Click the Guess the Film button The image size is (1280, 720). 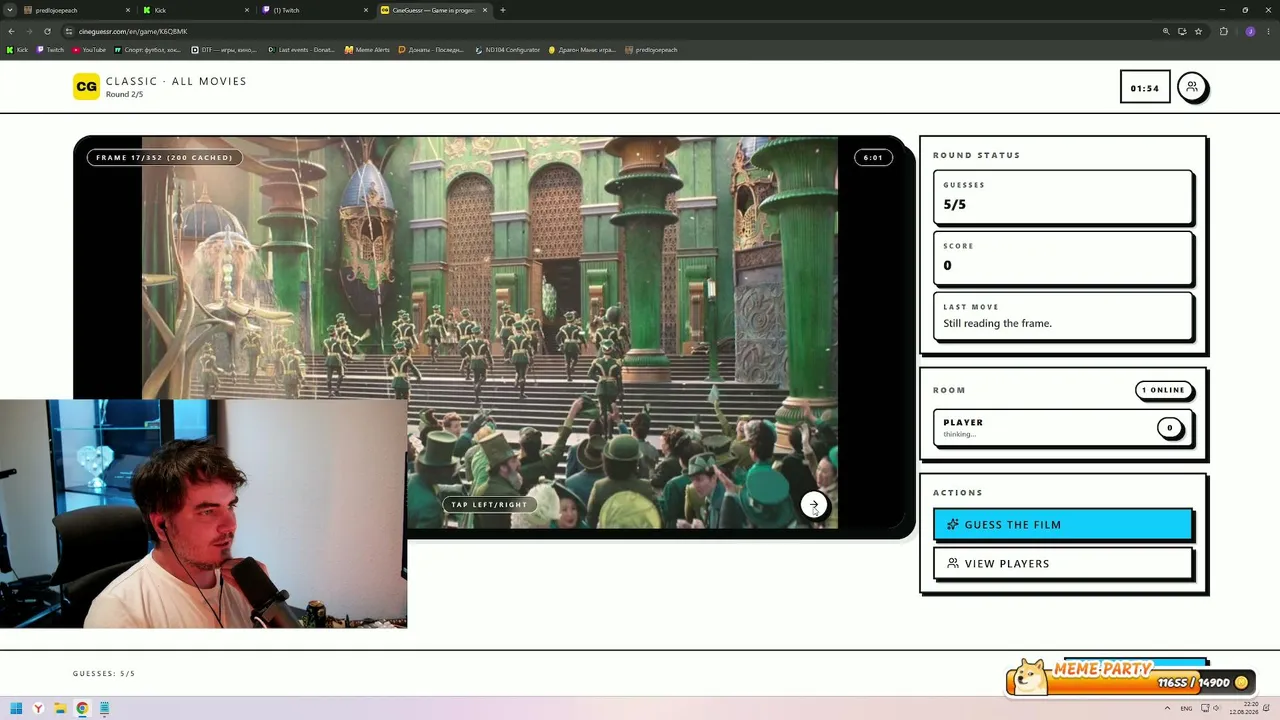(x=1062, y=524)
